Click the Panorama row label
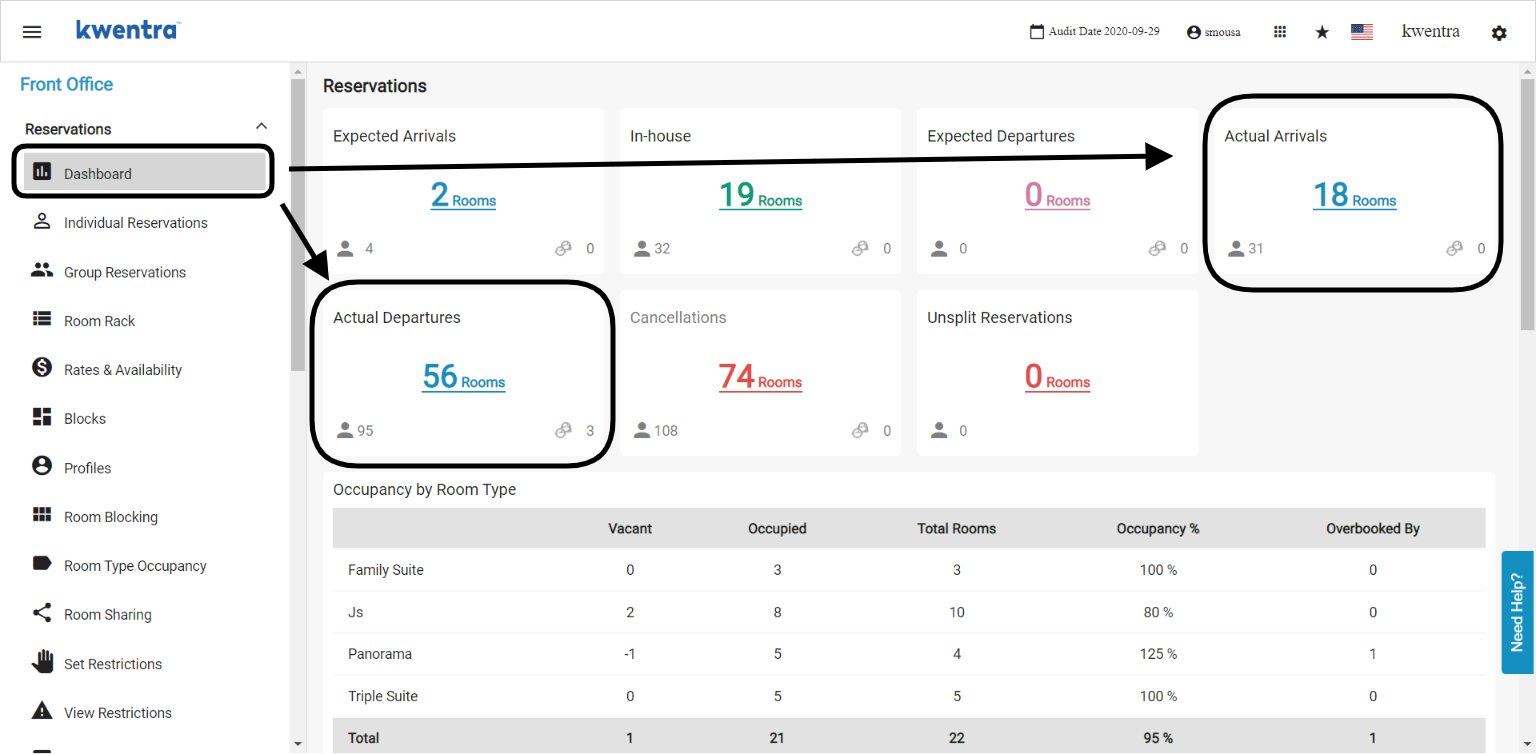This screenshot has height=754, width=1536. coord(380,654)
